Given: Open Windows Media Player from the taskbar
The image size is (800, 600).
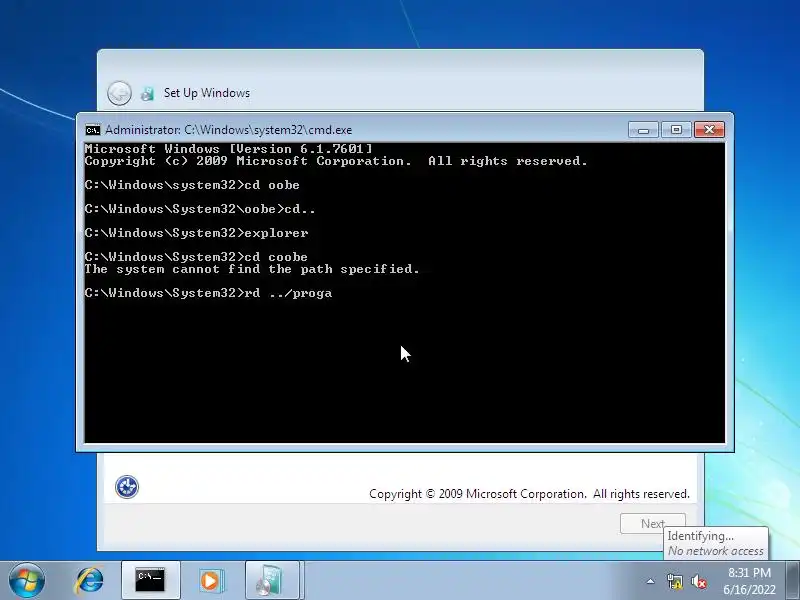Looking at the screenshot, I should [x=211, y=581].
